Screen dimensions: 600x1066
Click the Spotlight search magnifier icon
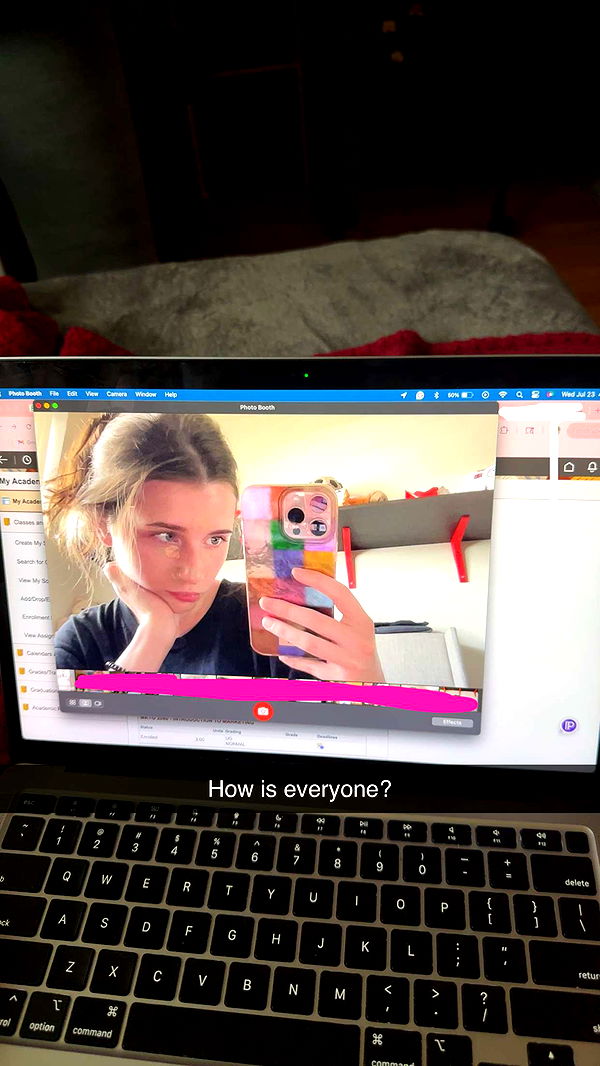click(519, 395)
